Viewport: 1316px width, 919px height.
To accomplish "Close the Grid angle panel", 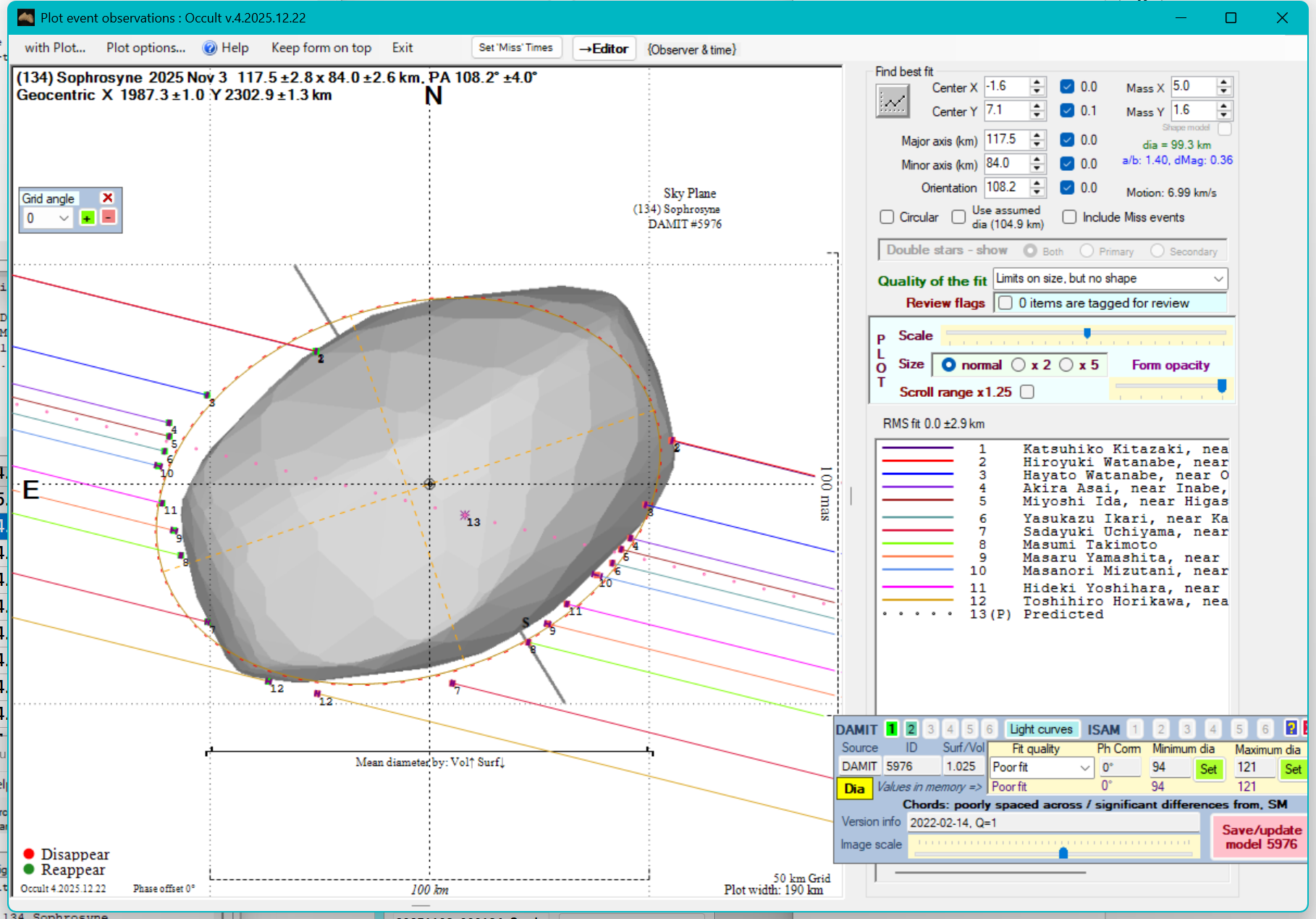I will pos(108,198).
